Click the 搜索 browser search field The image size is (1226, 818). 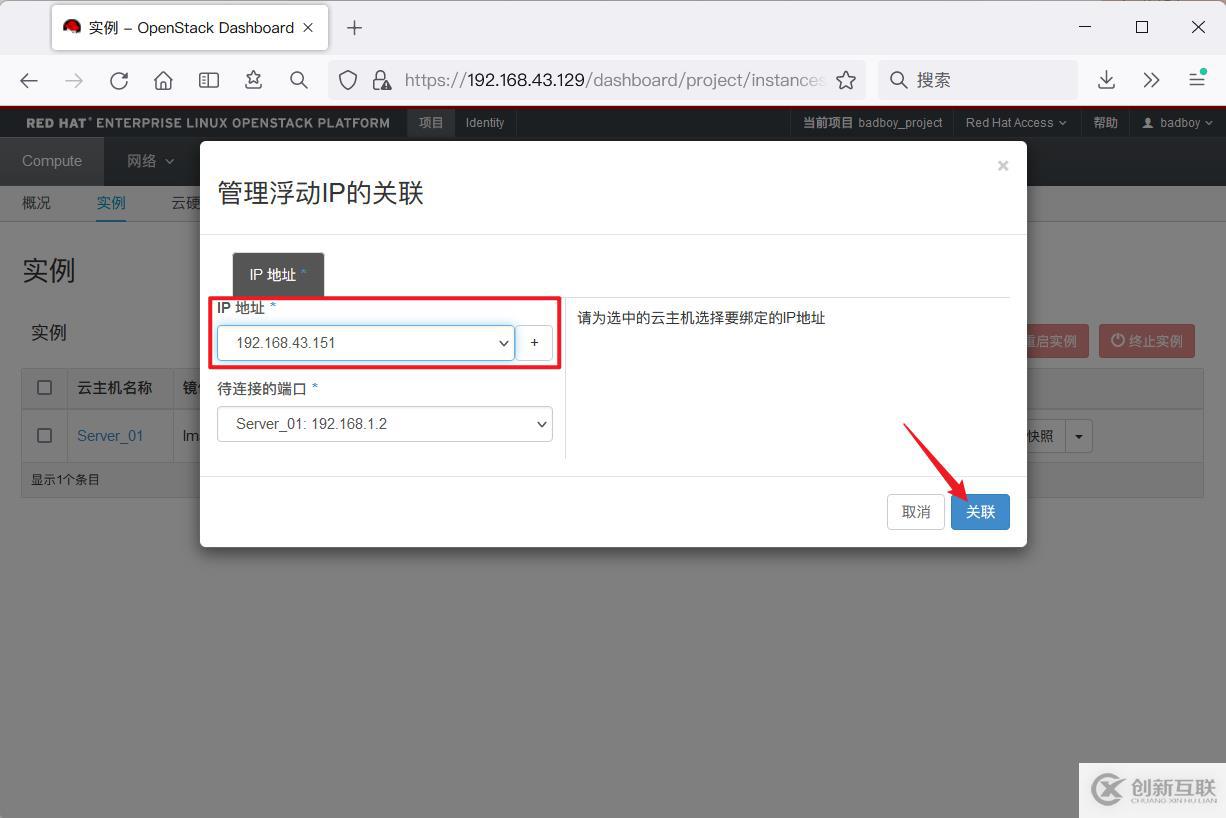click(x=978, y=80)
